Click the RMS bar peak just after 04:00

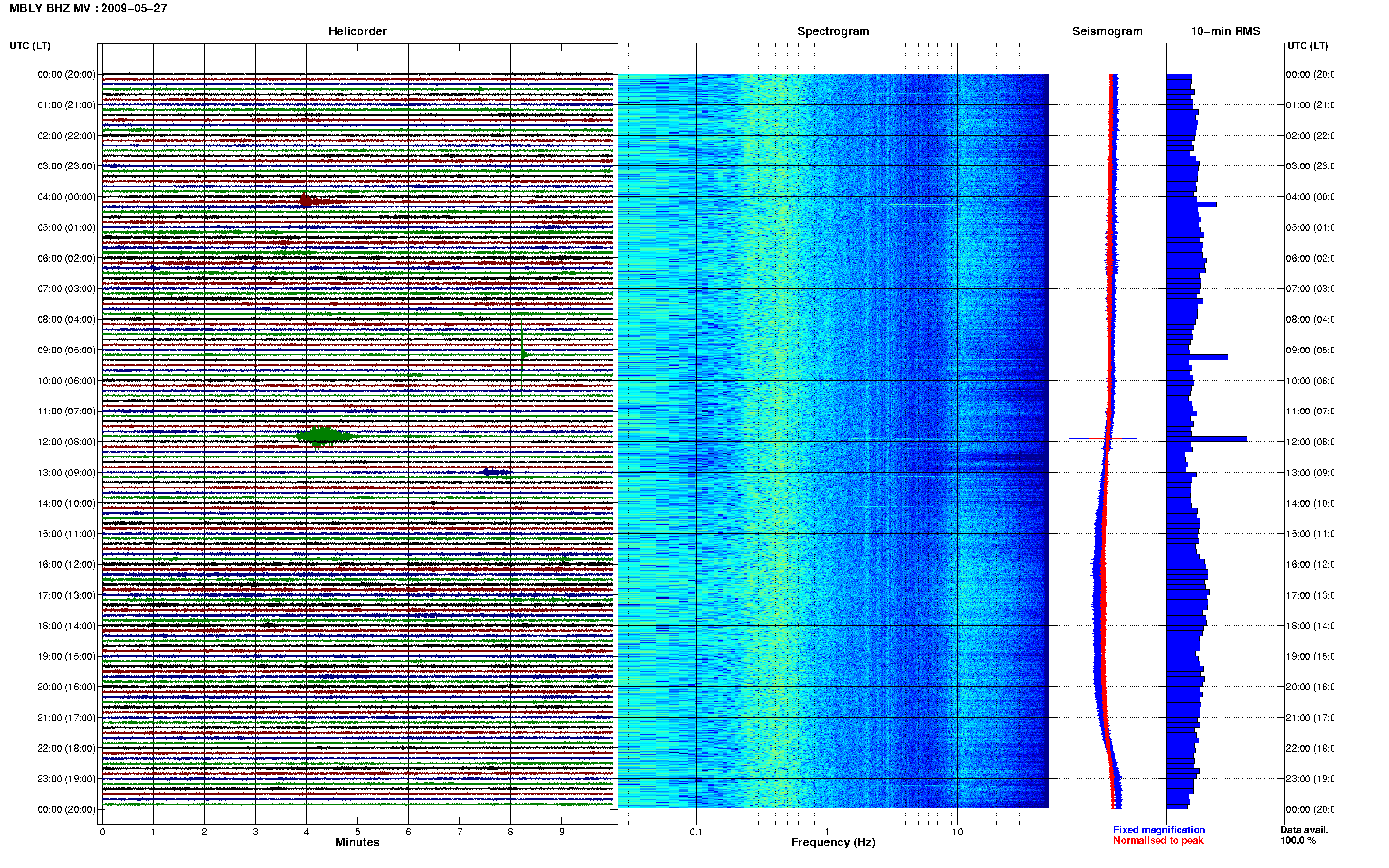tap(1192, 204)
